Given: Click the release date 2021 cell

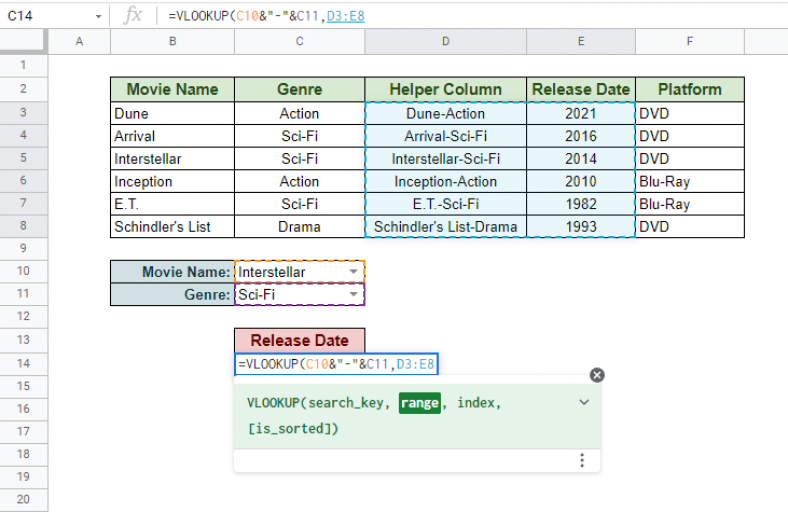Looking at the screenshot, I should click(x=581, y=114).
